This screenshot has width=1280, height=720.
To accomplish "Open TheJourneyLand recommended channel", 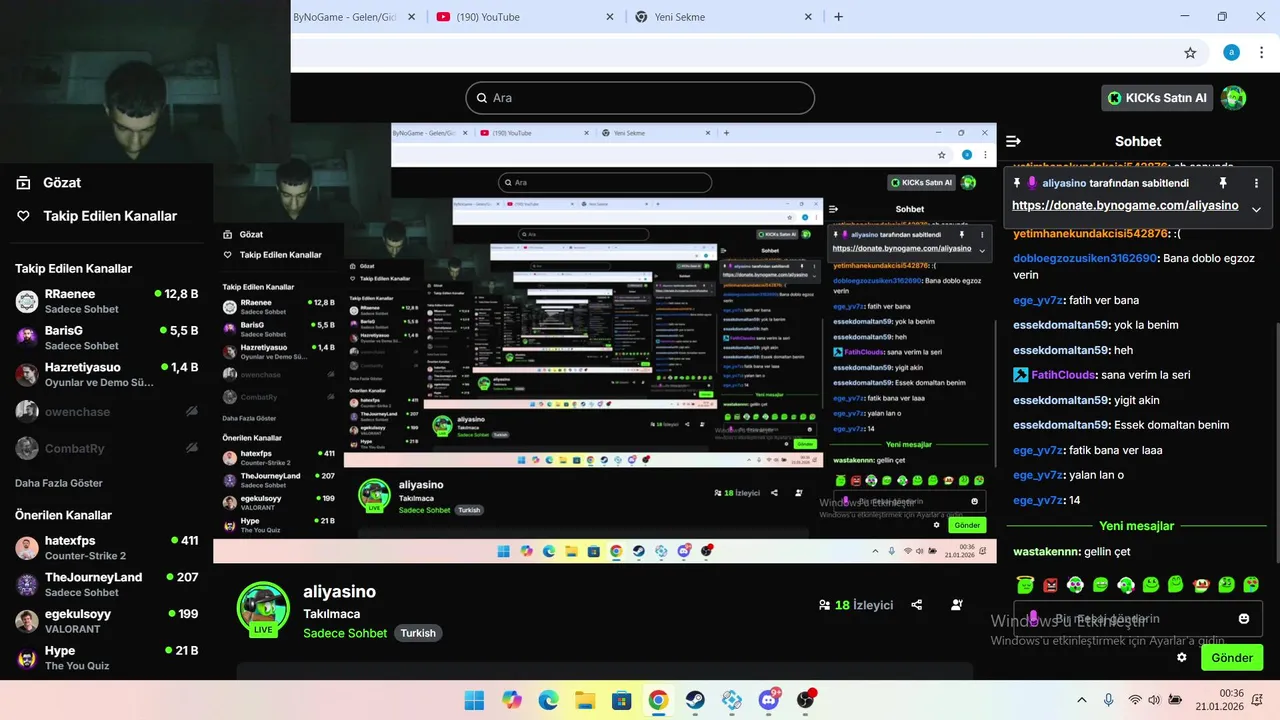I will point(106,584).
